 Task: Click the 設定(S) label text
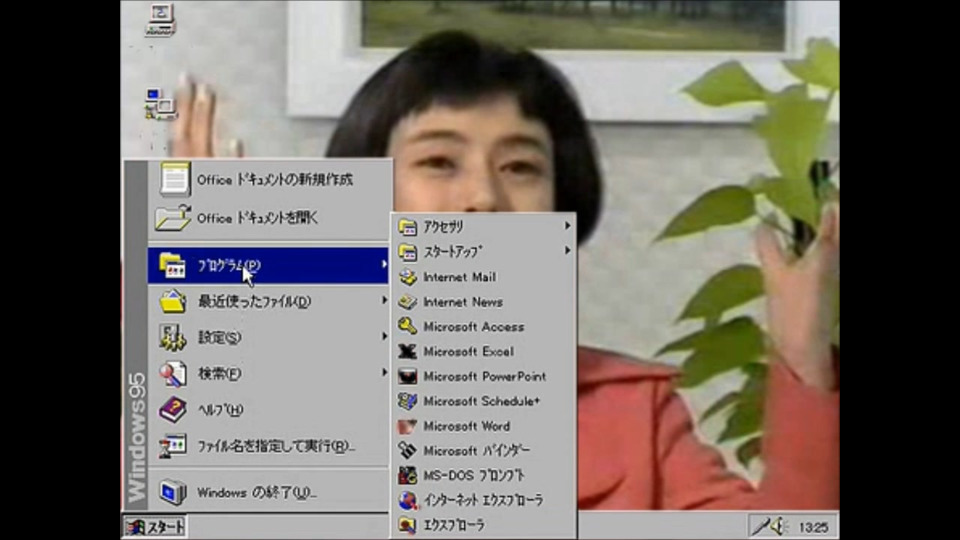[x=219, y=337]
